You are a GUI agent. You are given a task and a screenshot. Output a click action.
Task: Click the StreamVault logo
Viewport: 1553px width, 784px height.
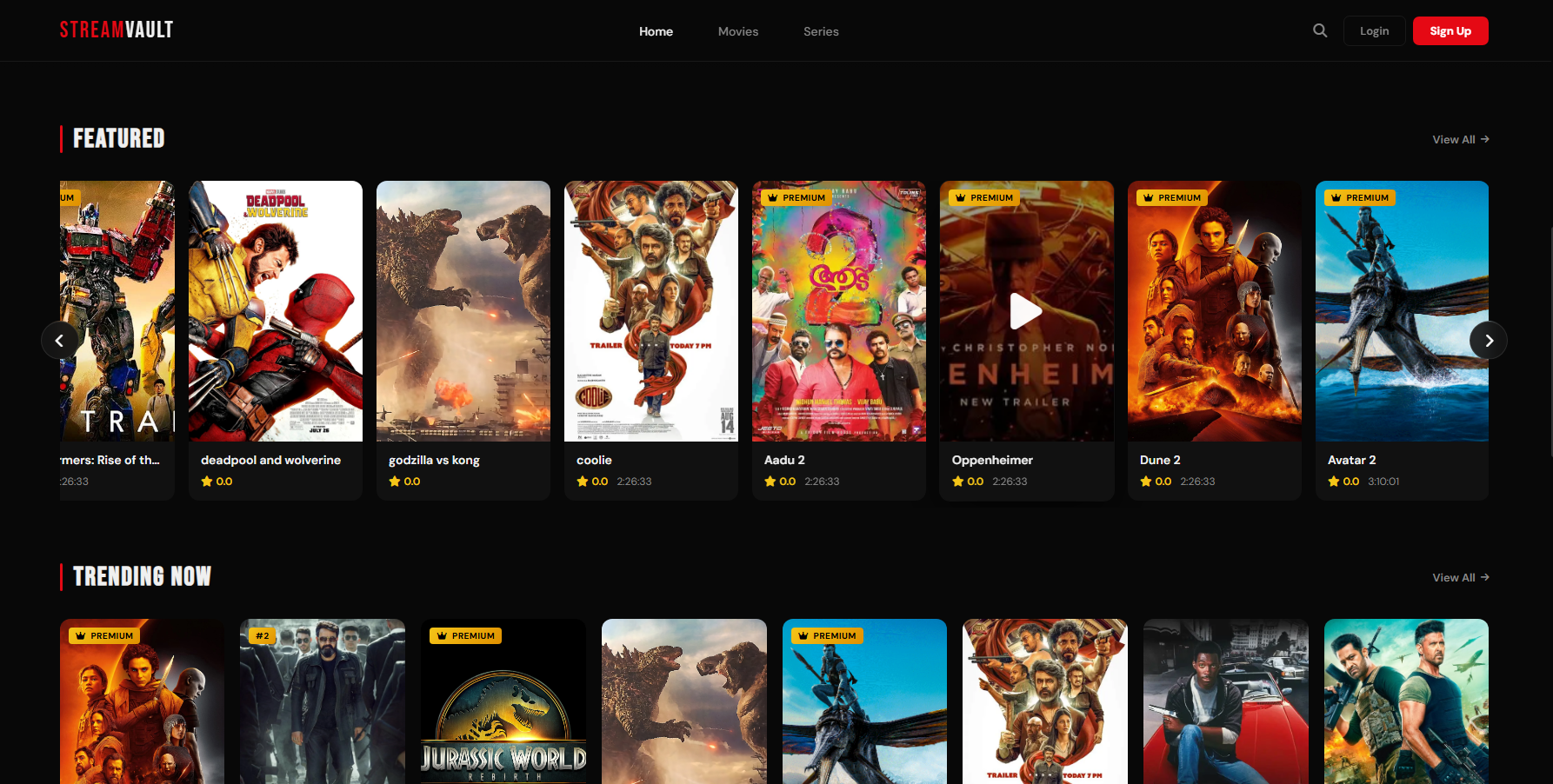(x=117, y=30)
